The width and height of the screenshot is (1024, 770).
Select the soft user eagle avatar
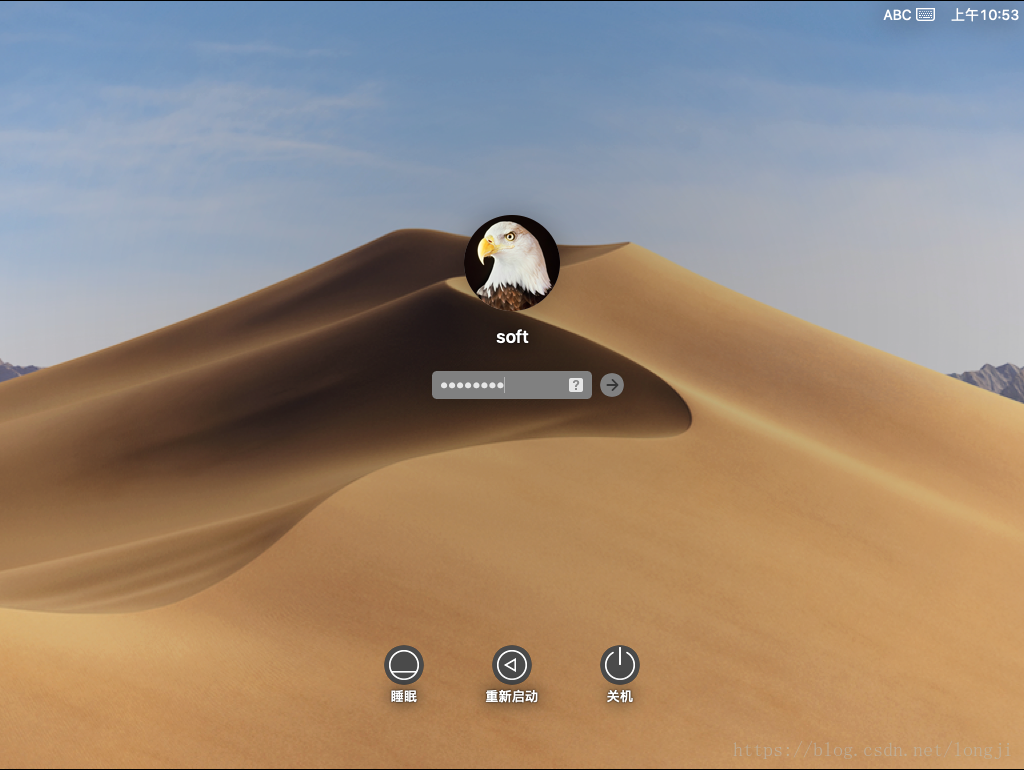512,263
